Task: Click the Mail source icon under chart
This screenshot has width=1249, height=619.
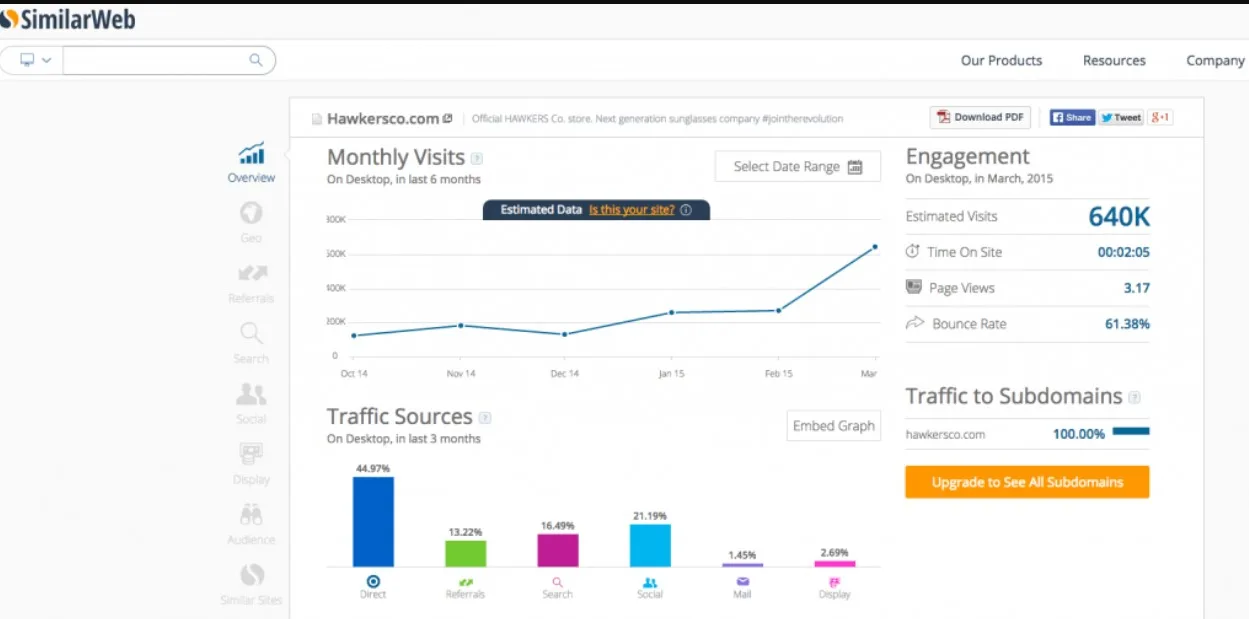Action: (x=743, y=581)
